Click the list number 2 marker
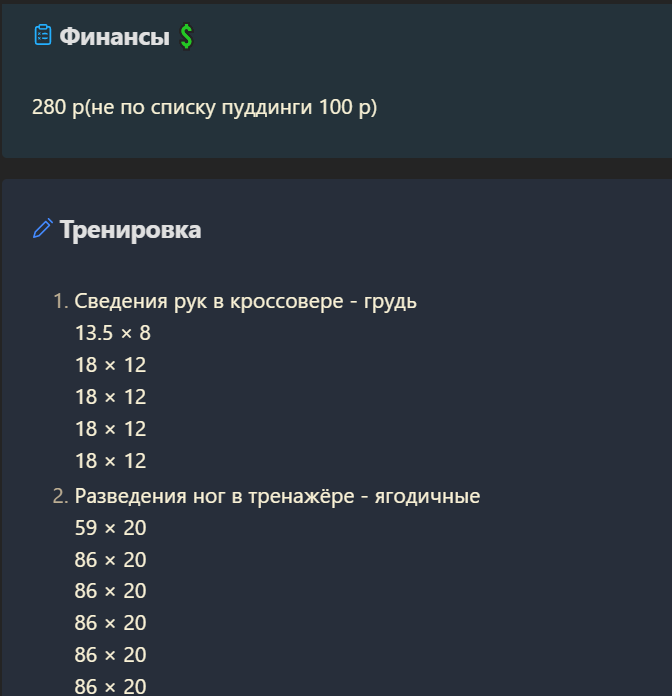 [x=60, y=496]
